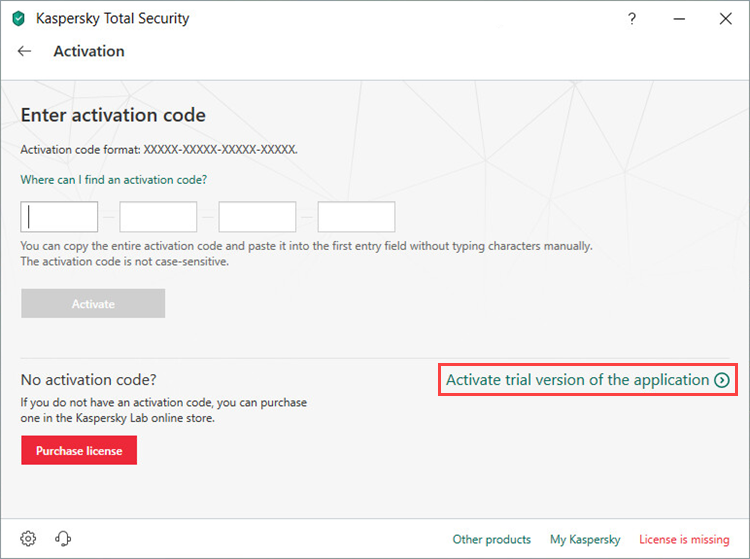This screenshot has width=750, height=559.
Task: Minimize the Kaspersky window
Action: [679, 19]
